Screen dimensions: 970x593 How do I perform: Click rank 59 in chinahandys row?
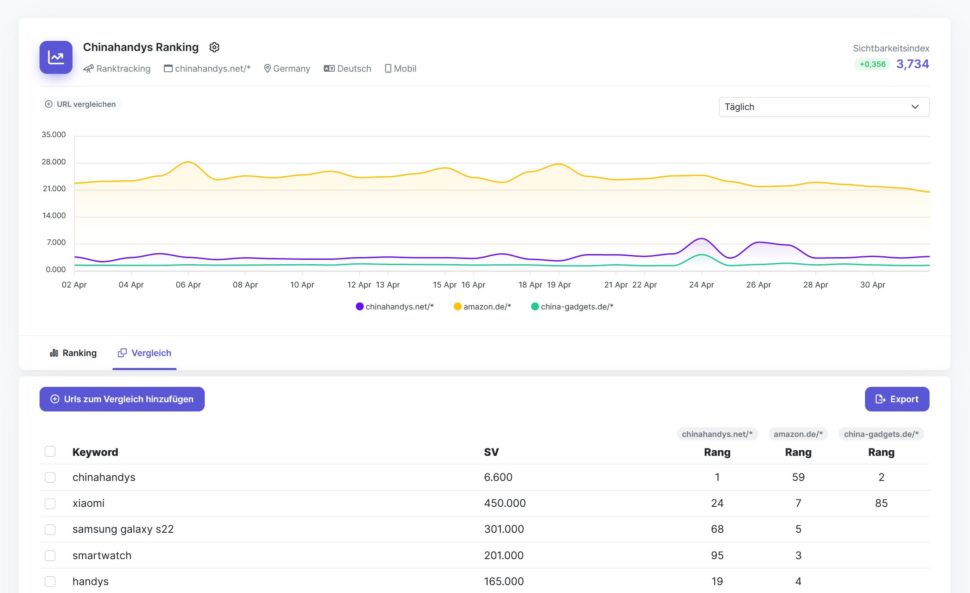(798, 477)
